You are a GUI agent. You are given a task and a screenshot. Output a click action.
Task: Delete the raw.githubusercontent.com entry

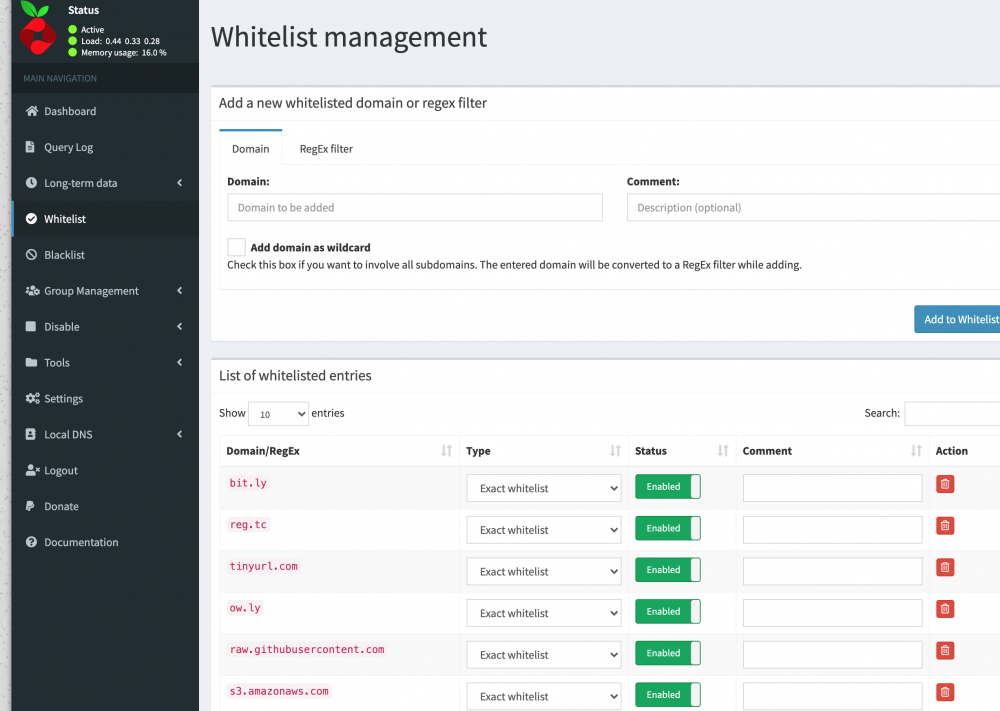point(945,650)
